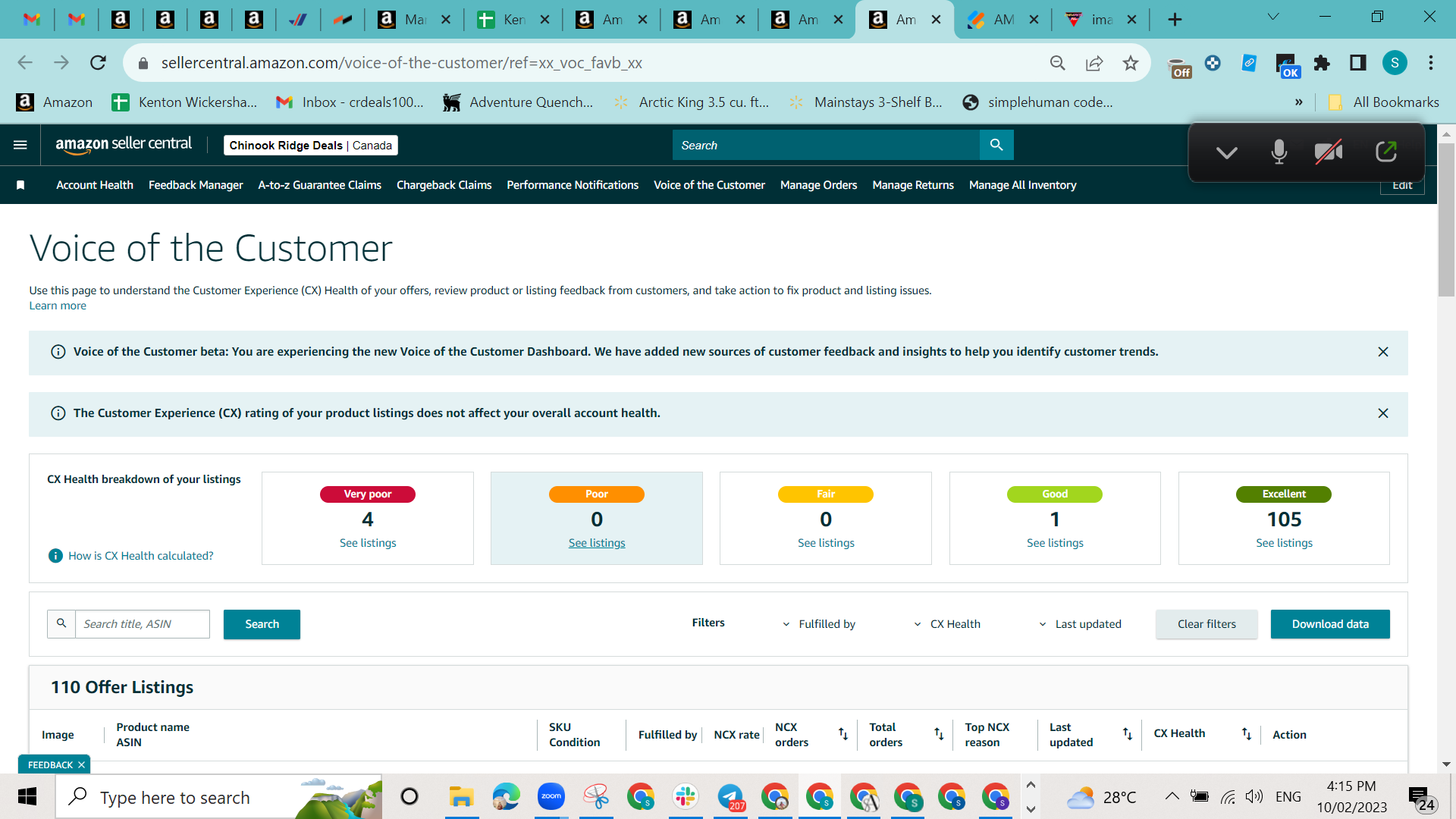This screenshot has width=1456, height=819.
Task: Open the browser zoom magnifier icon
Action: pos(1058,63)
